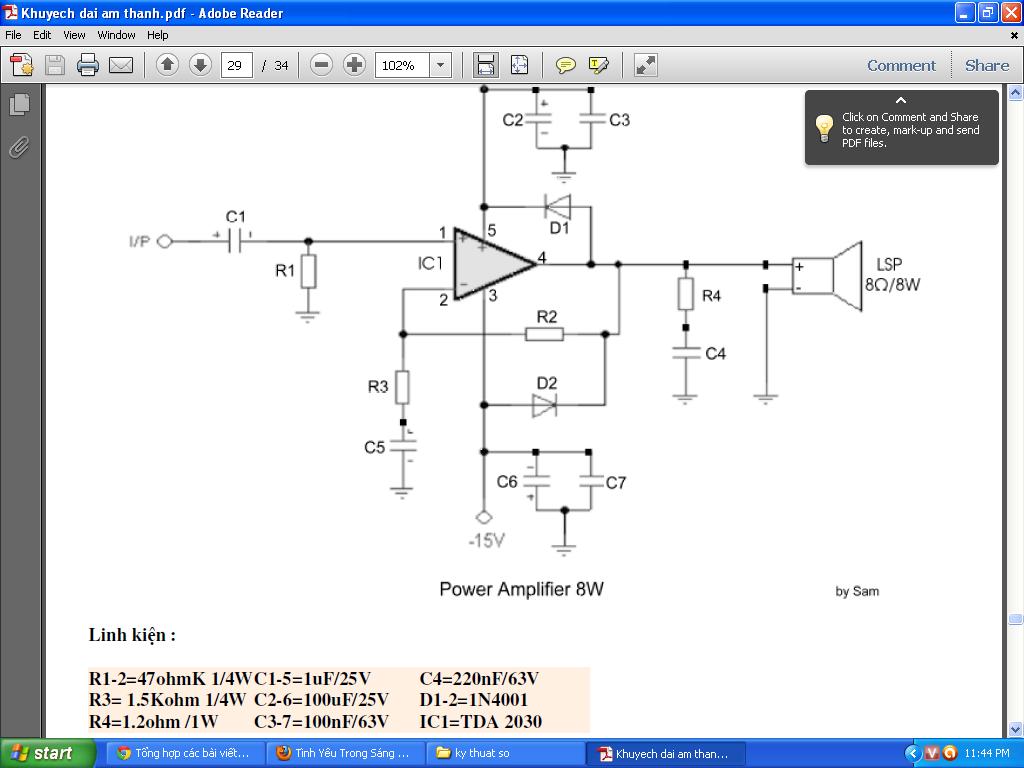Open the File menu

pos(13,35)
